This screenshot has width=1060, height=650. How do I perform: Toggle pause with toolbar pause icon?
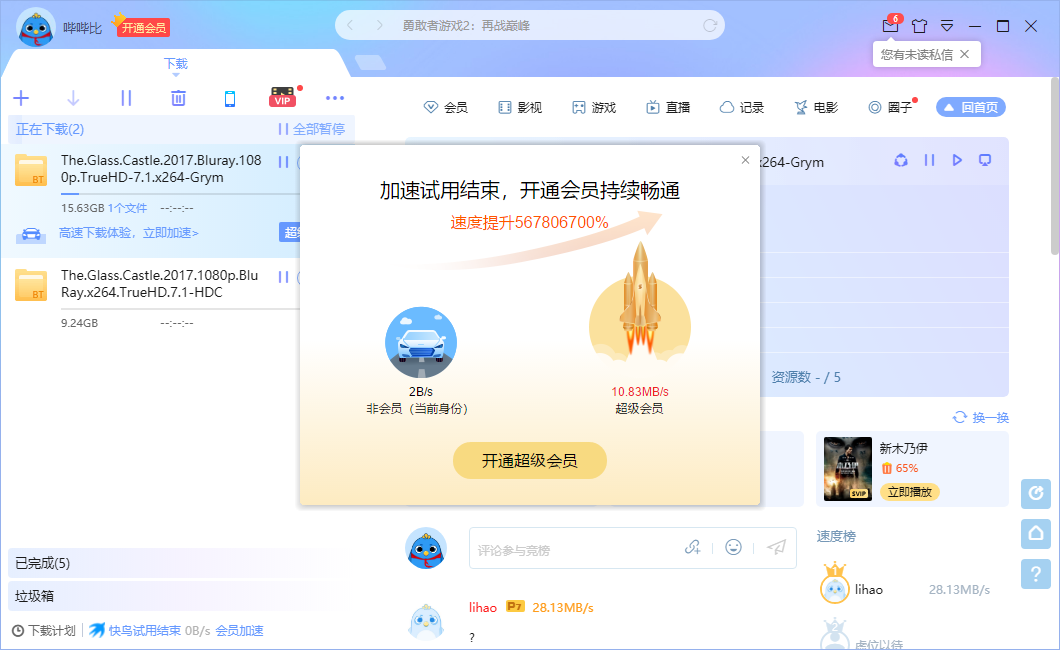point(125,98)
